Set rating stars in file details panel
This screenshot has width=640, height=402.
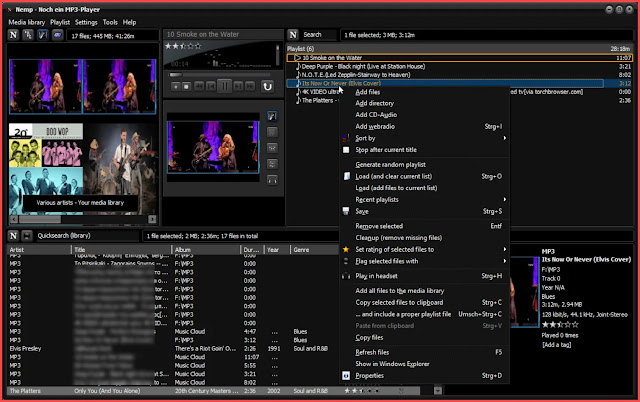[560, 325]
